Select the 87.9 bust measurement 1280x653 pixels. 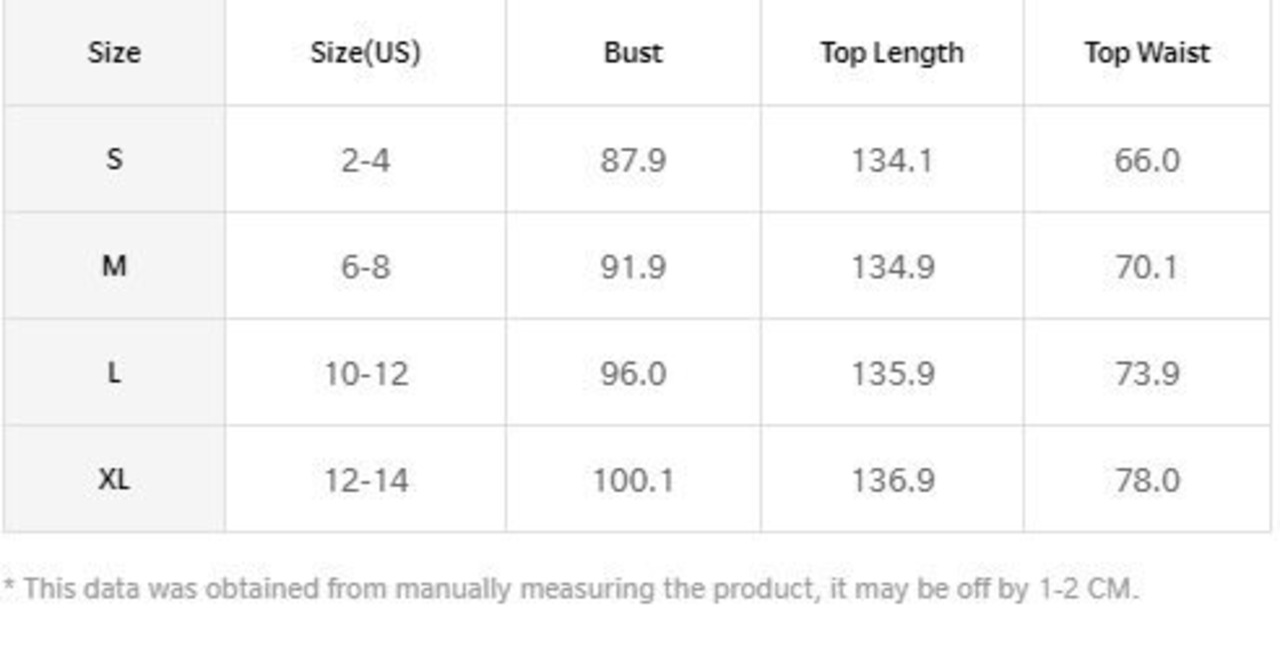click(633, 160)
